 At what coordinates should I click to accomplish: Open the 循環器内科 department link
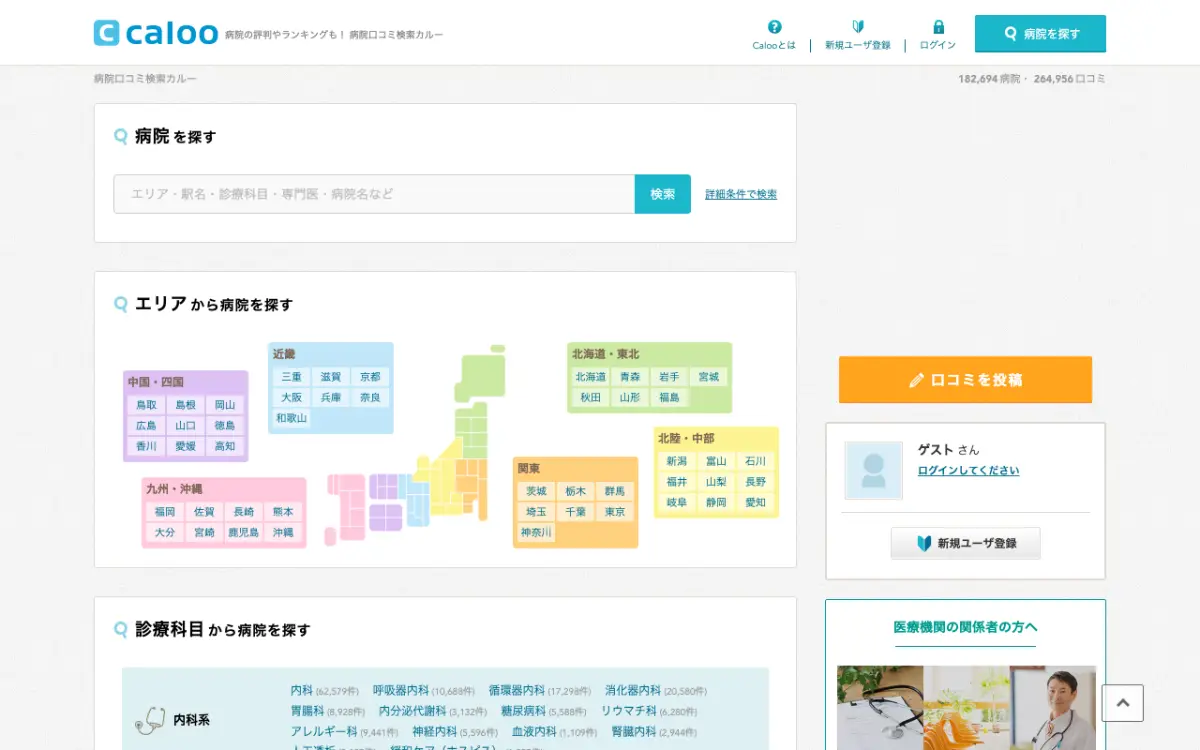(517, 691)
